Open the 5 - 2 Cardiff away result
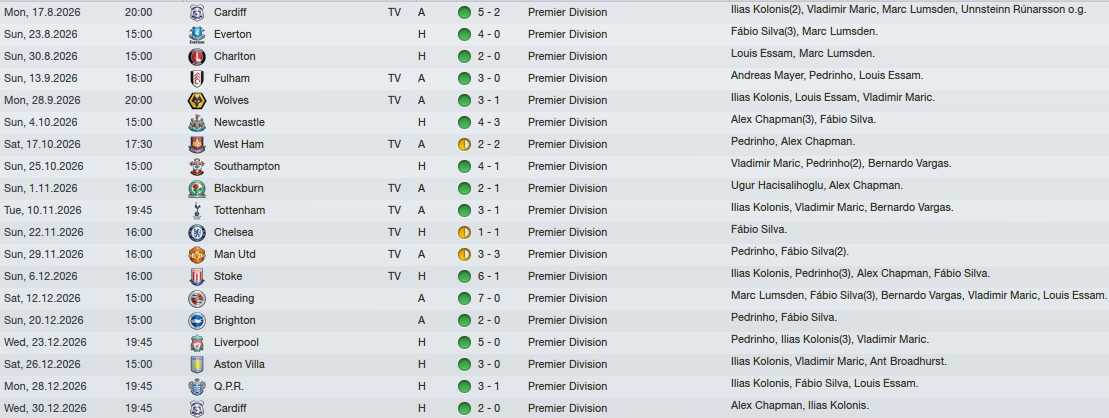 489,12
